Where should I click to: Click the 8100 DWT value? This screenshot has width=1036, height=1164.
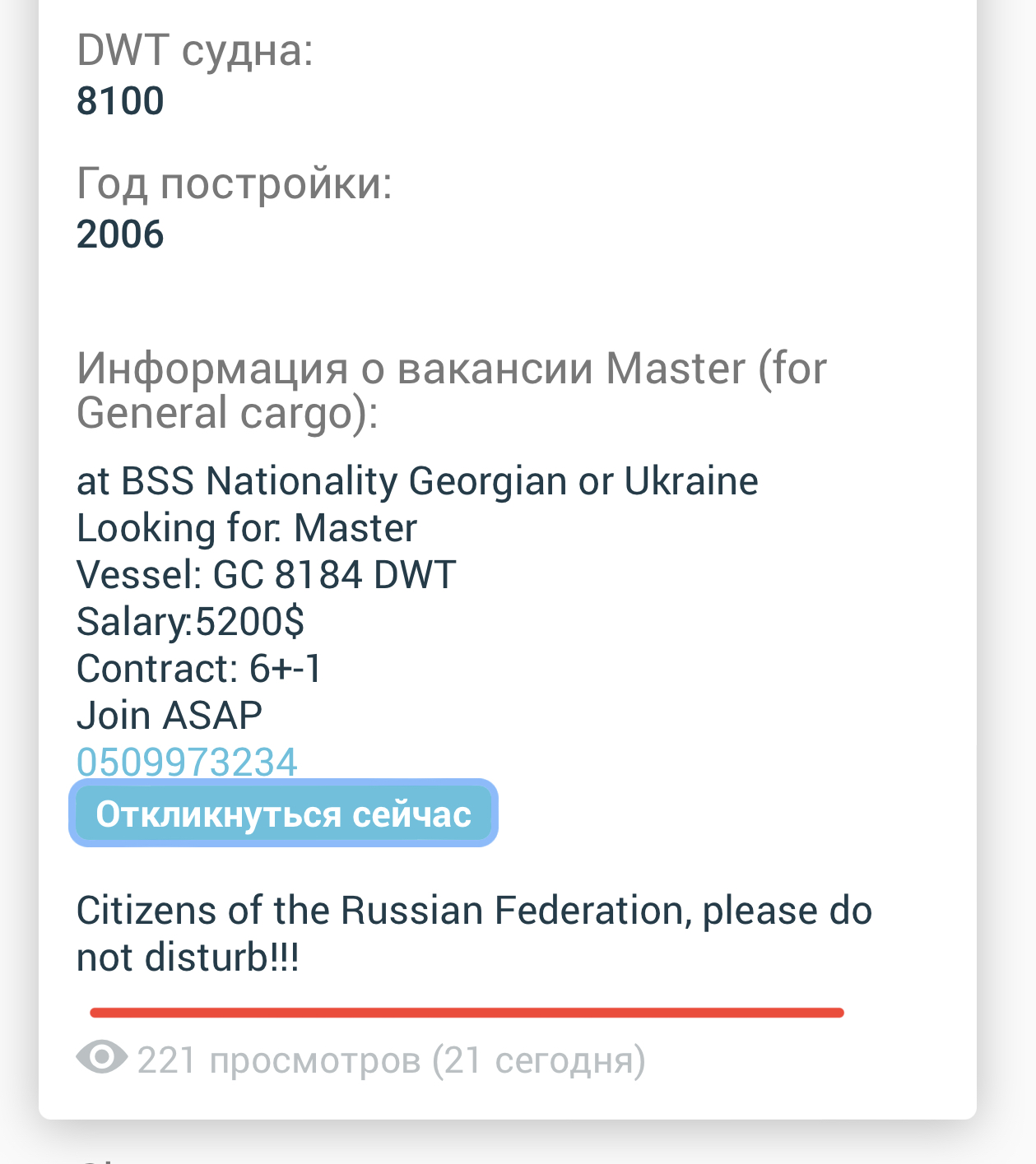[x=120, y=101]
